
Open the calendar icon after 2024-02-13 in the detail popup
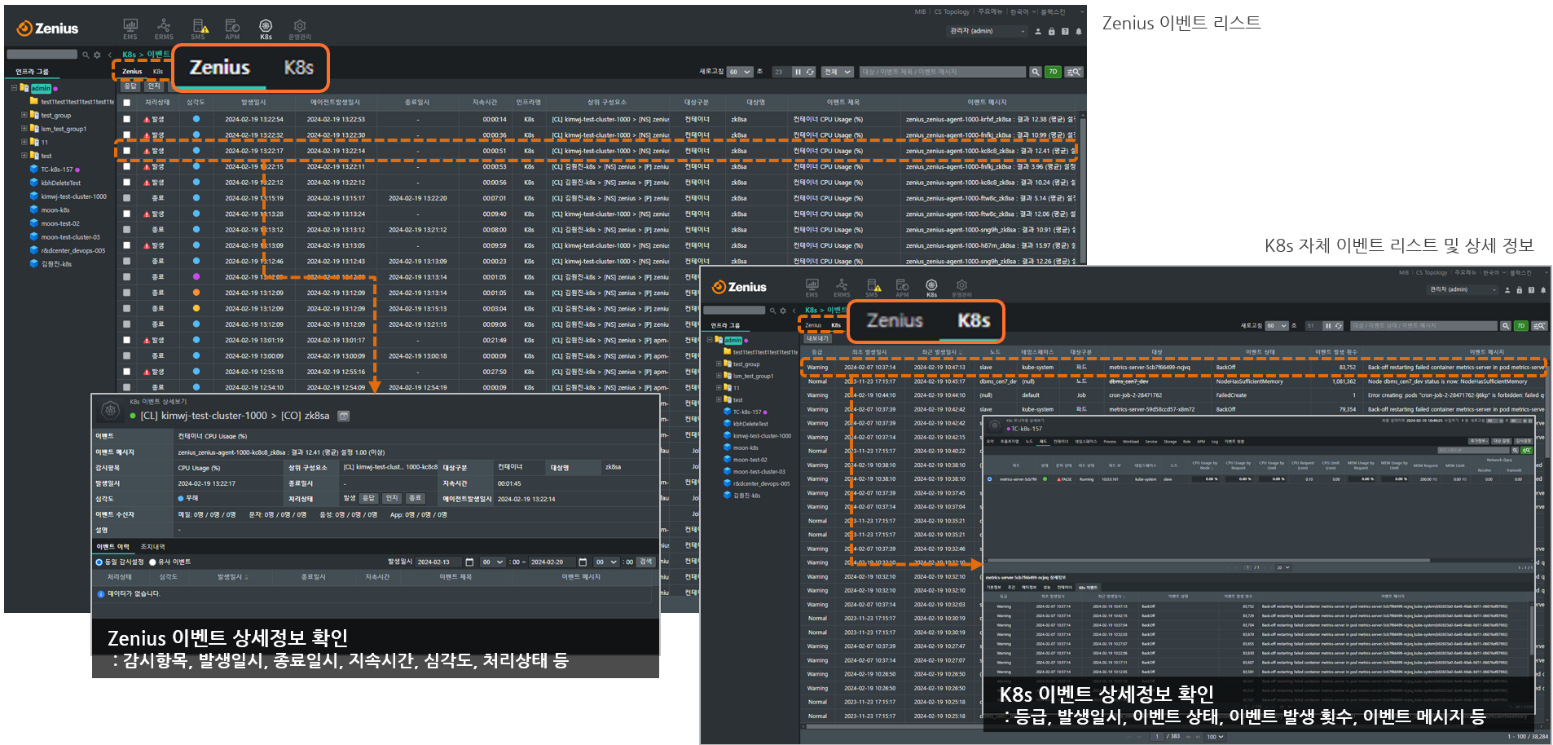point(470,562)
